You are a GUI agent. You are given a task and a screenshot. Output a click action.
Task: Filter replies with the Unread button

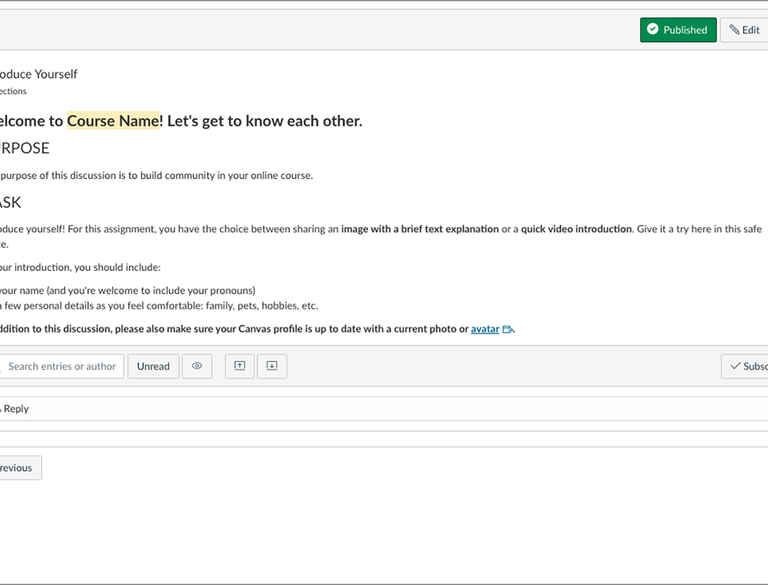point(153,366)
